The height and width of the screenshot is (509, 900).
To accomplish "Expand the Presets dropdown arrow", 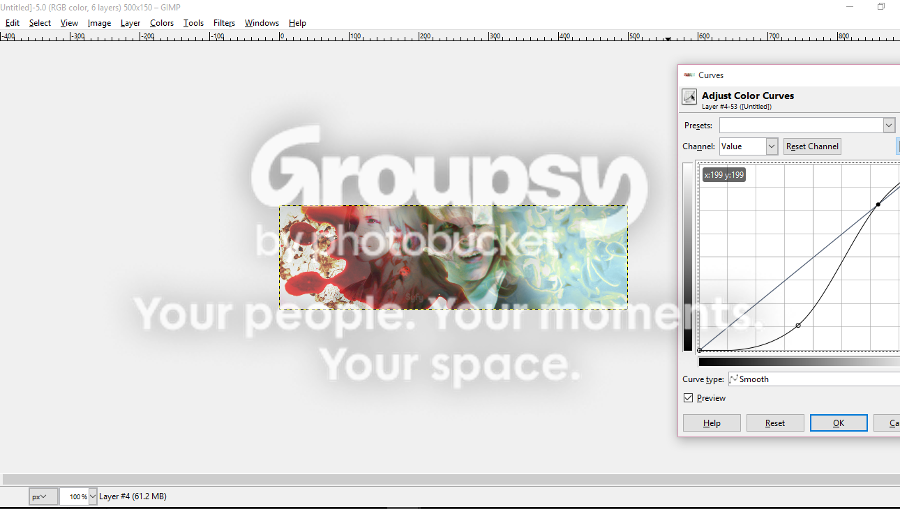I will 889,125.
